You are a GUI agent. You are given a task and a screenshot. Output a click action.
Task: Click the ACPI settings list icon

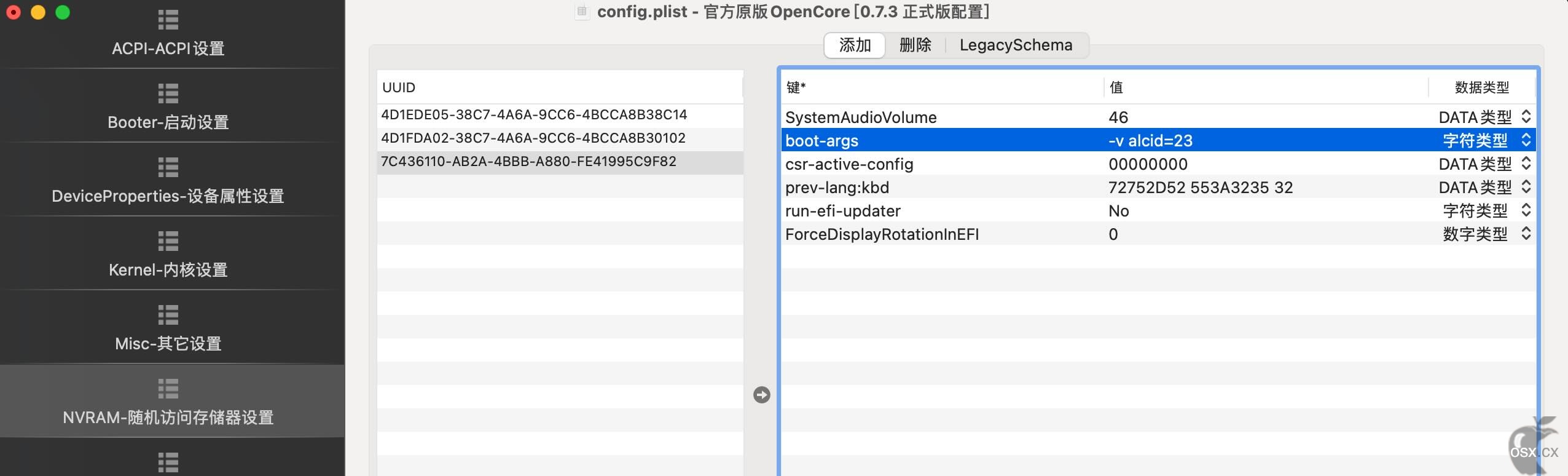coord(168,19)
